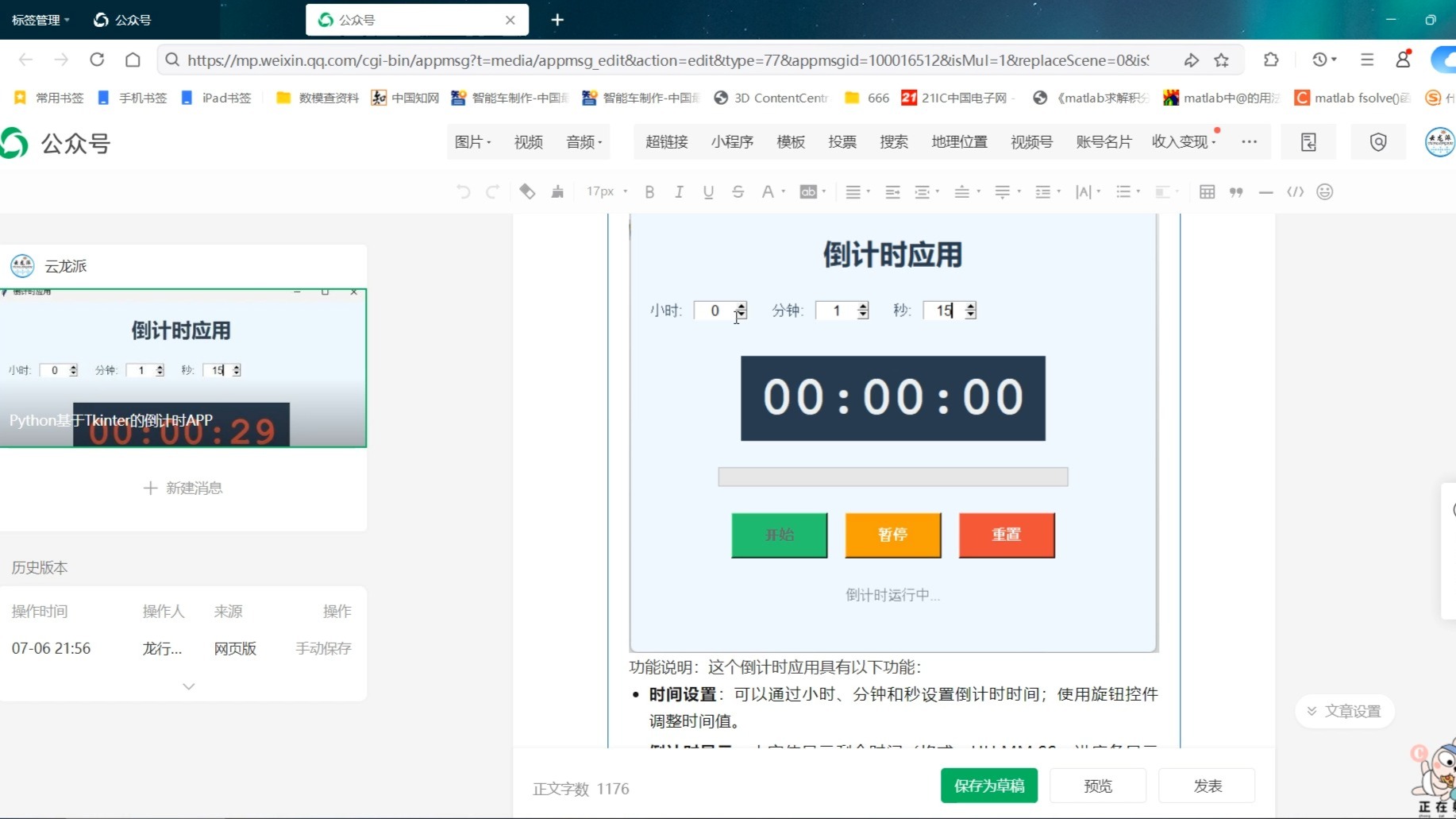The image size is (1456, 819).
Task: Insert a 超链接
Action: point(666,141)
